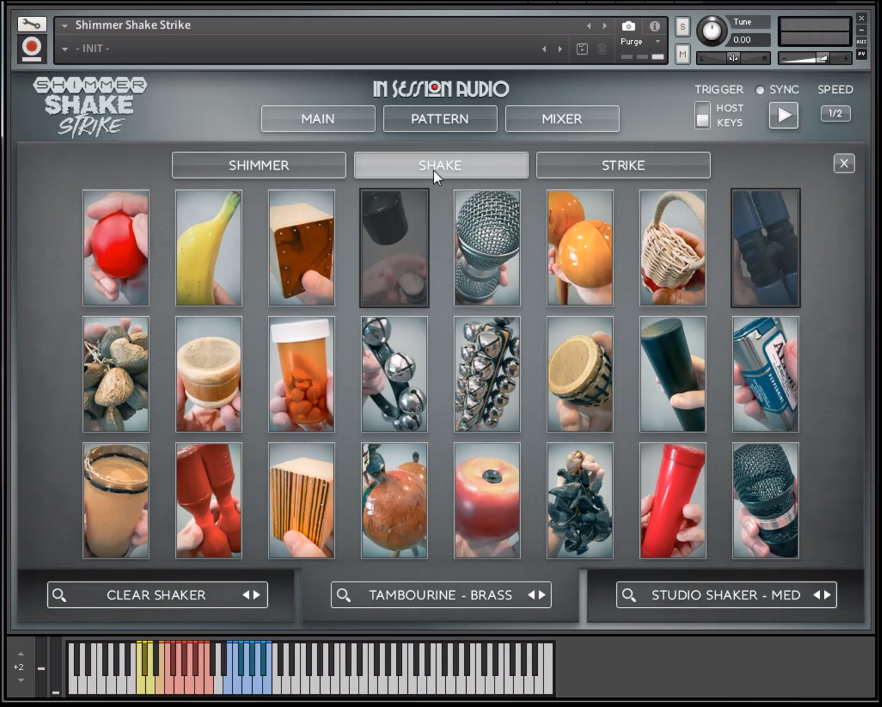This screenshot has height=707, width=882.
Task: Save the snapshot with the disk icon
Action: coord(582,49)
